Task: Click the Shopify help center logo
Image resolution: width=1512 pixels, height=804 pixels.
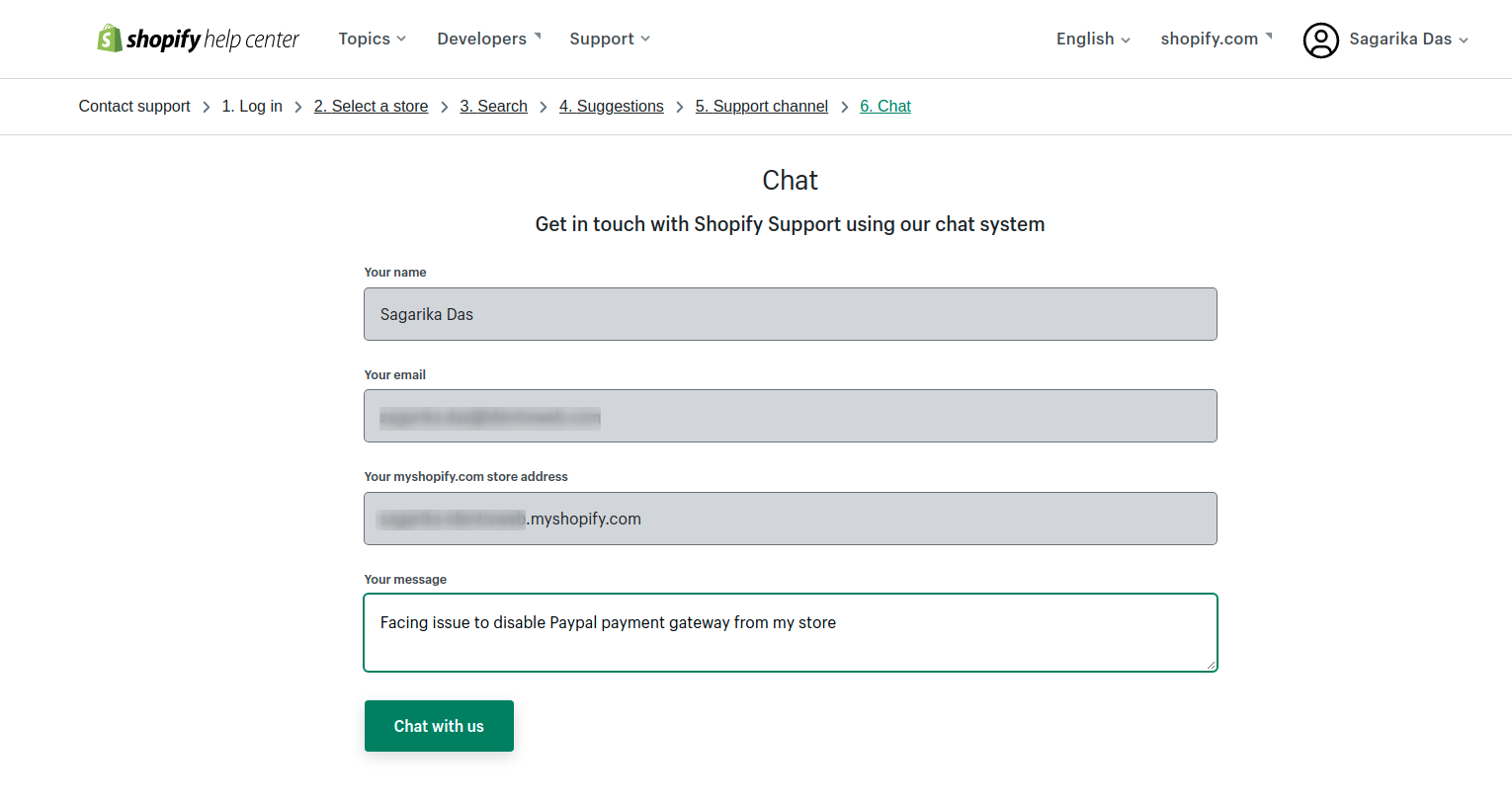Action: [x=198, y=39]
